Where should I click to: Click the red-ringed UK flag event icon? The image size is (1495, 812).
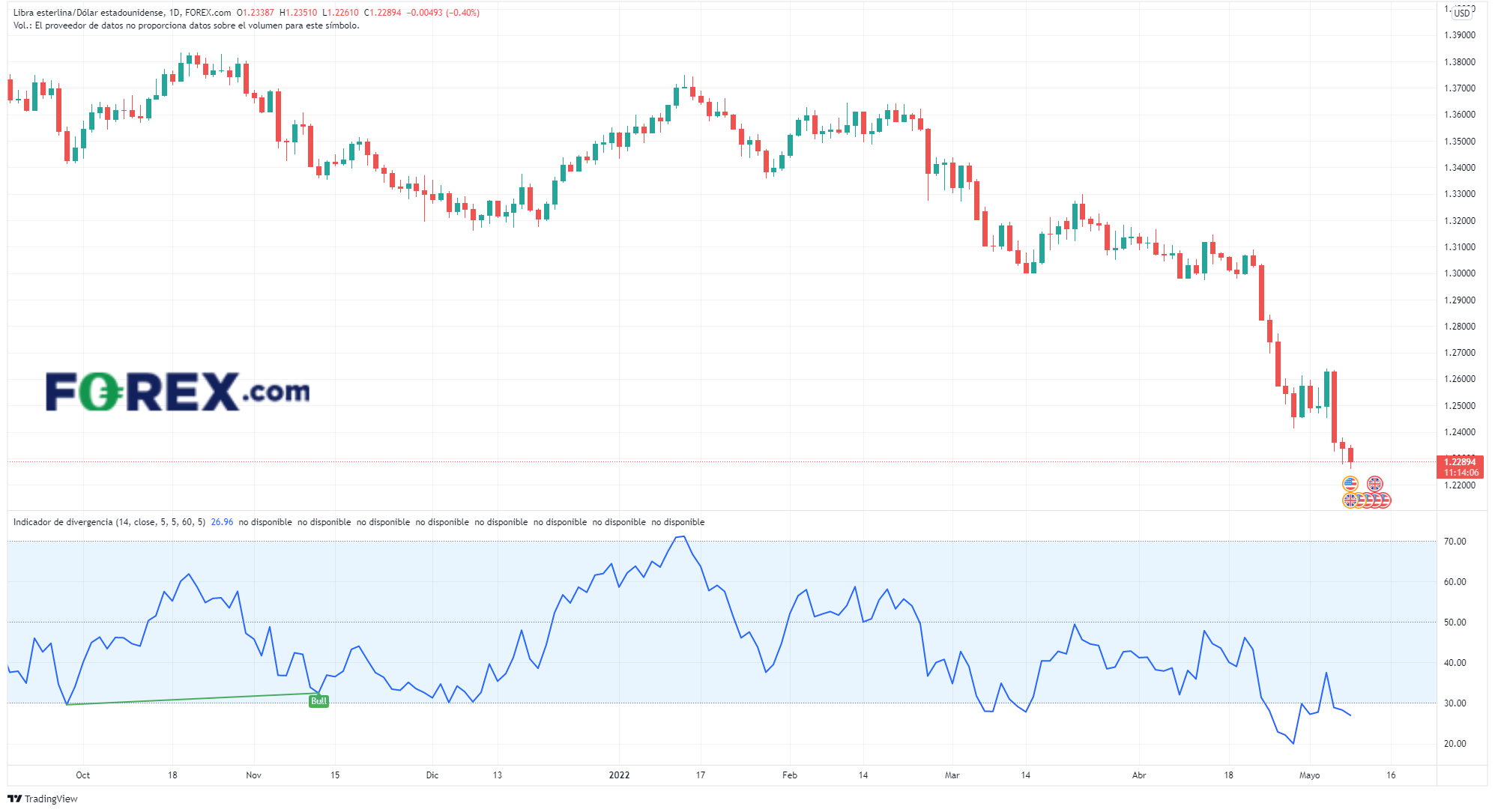[1374, 484]
